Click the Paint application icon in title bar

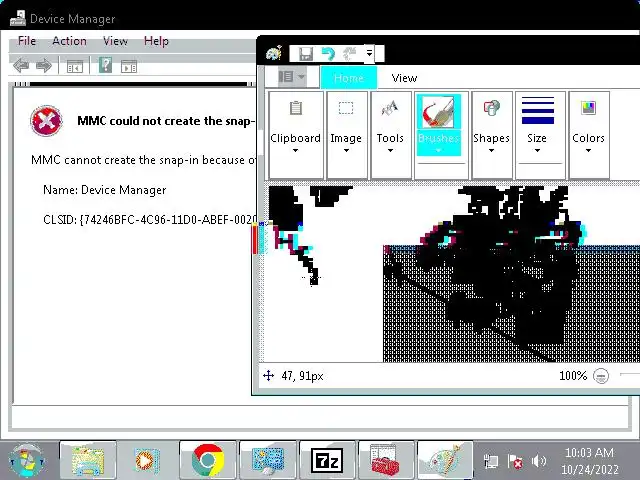[x=274, y=53]
